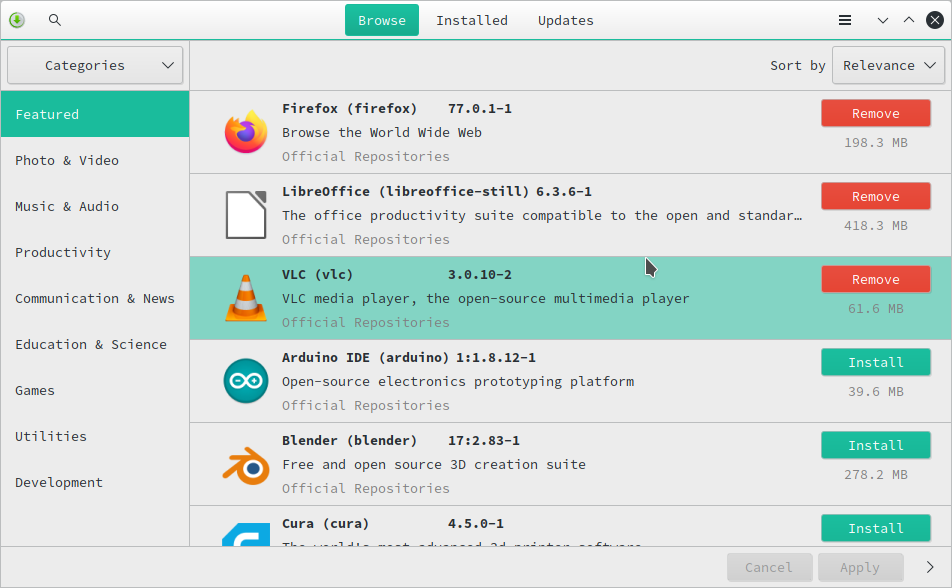Click the Blender logo icon
This screenshot has height=588, width=952.
pos(246,466)
